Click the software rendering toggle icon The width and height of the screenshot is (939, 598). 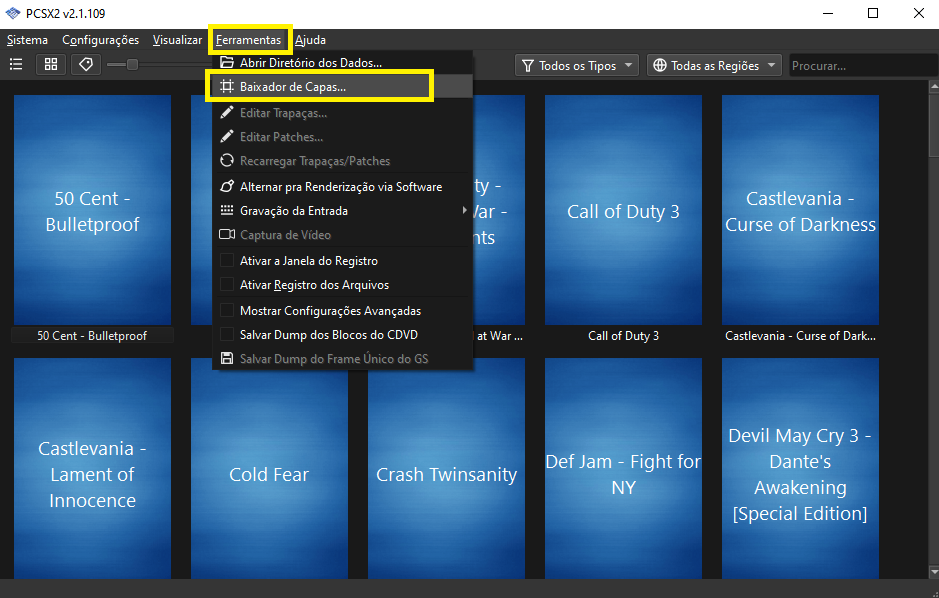tap(226, 187)
